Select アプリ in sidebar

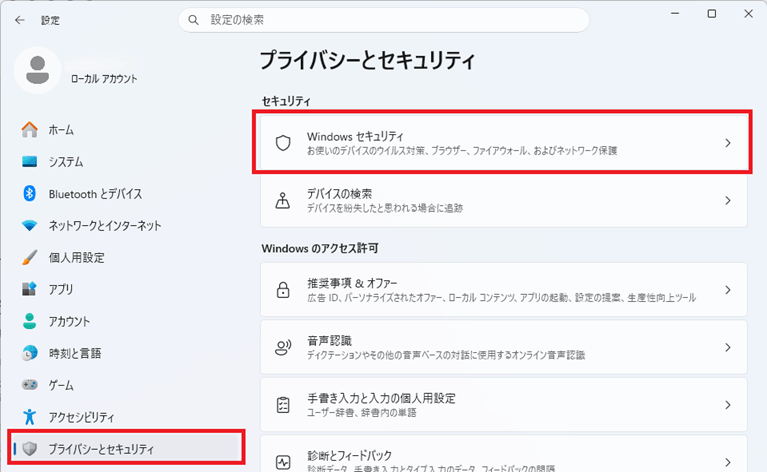point(126,289)
